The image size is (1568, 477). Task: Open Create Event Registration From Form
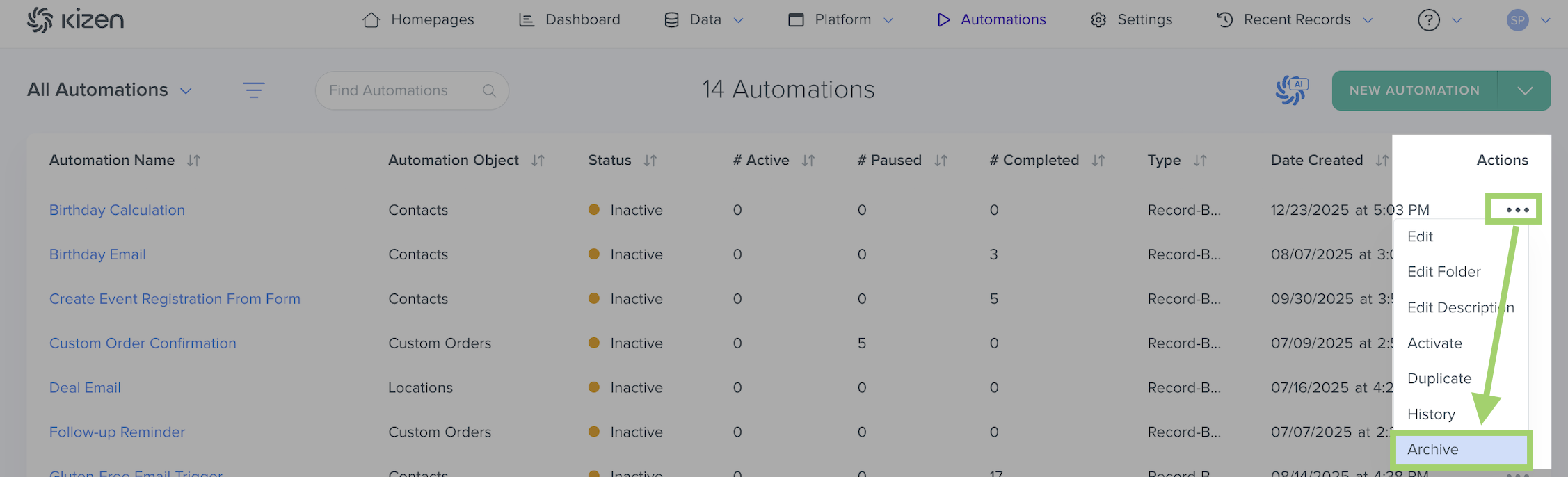coord(175,299)
